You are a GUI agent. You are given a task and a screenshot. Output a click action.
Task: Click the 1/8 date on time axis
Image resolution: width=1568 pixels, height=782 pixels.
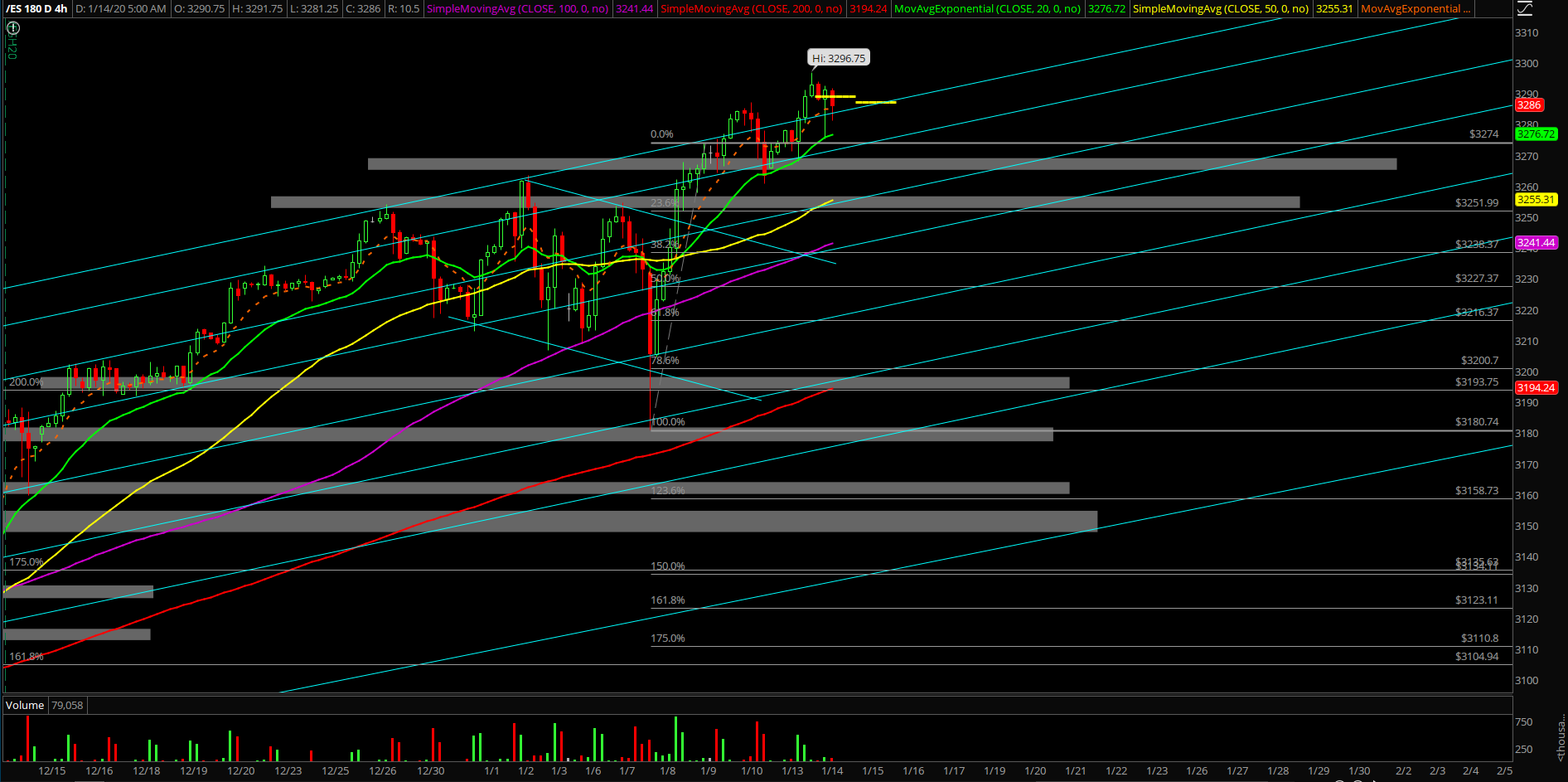[x=667, y=771]
